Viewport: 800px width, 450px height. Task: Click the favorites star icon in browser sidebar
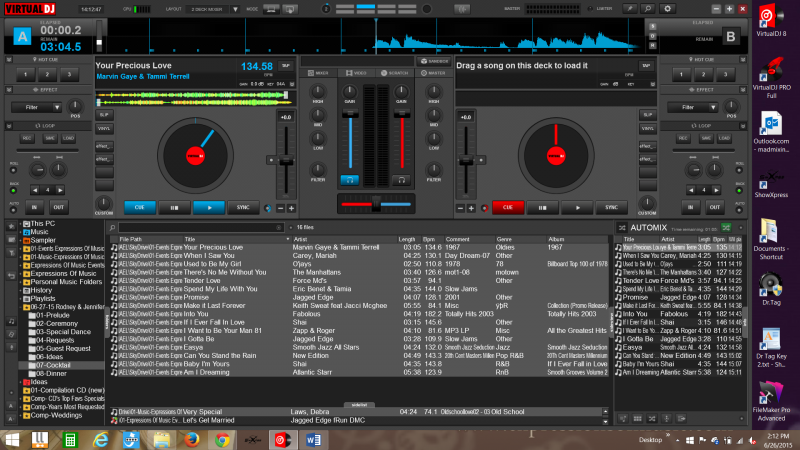11,226
